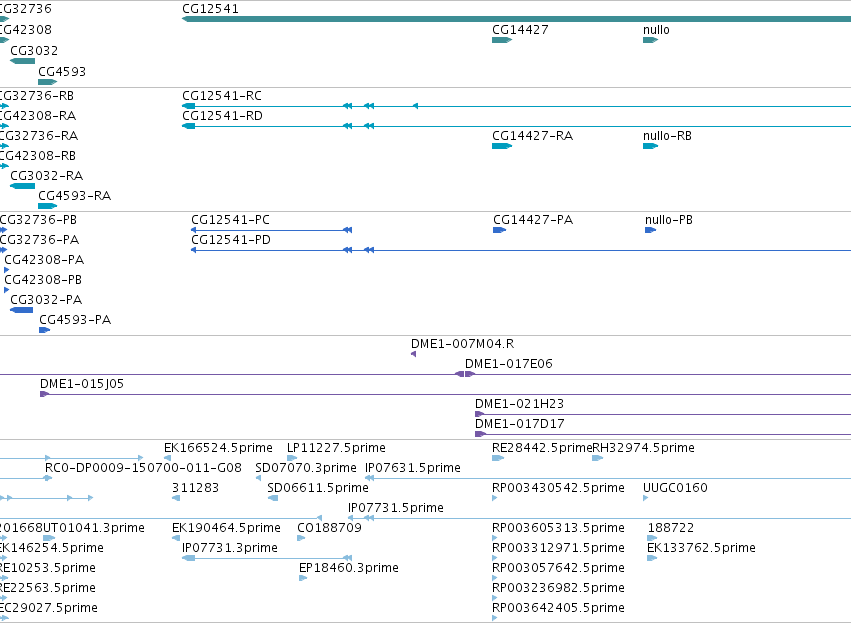Select the RE22563.5prime EST label

tap(48, 589)
